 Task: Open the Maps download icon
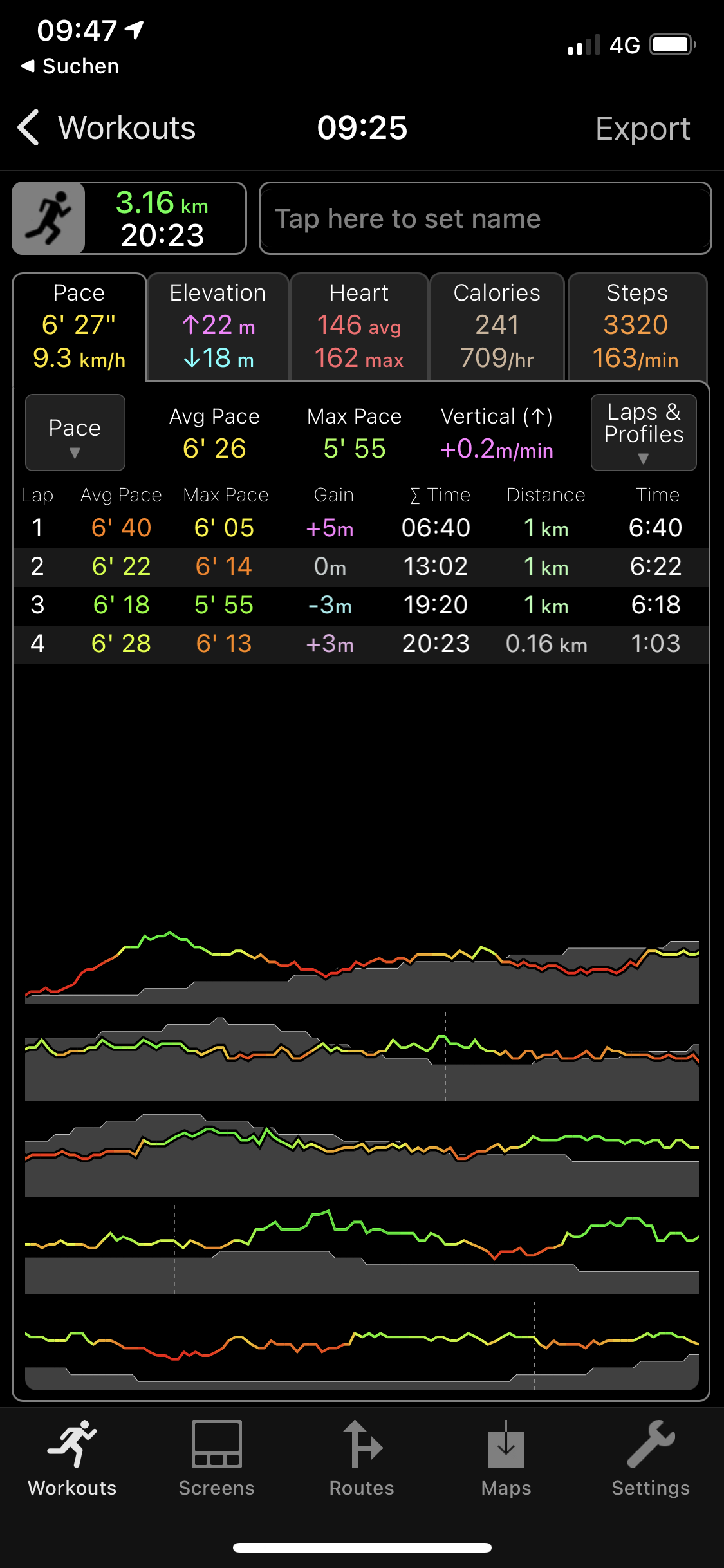506,1444
